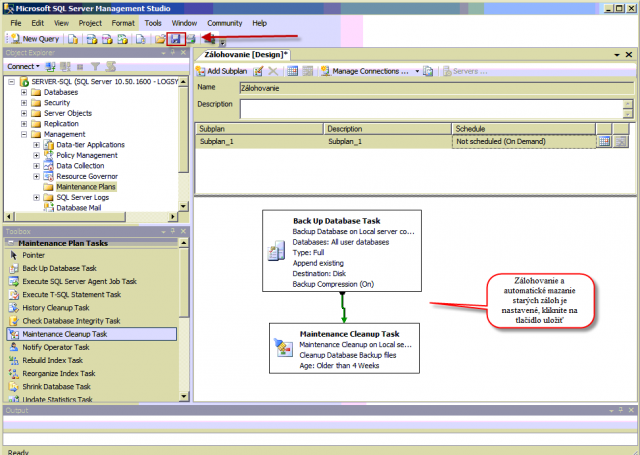This screenshot has width=640, height=455.
Task: Click the Disconnect icon in Object Explorer
Action: [x=65, y=66]
